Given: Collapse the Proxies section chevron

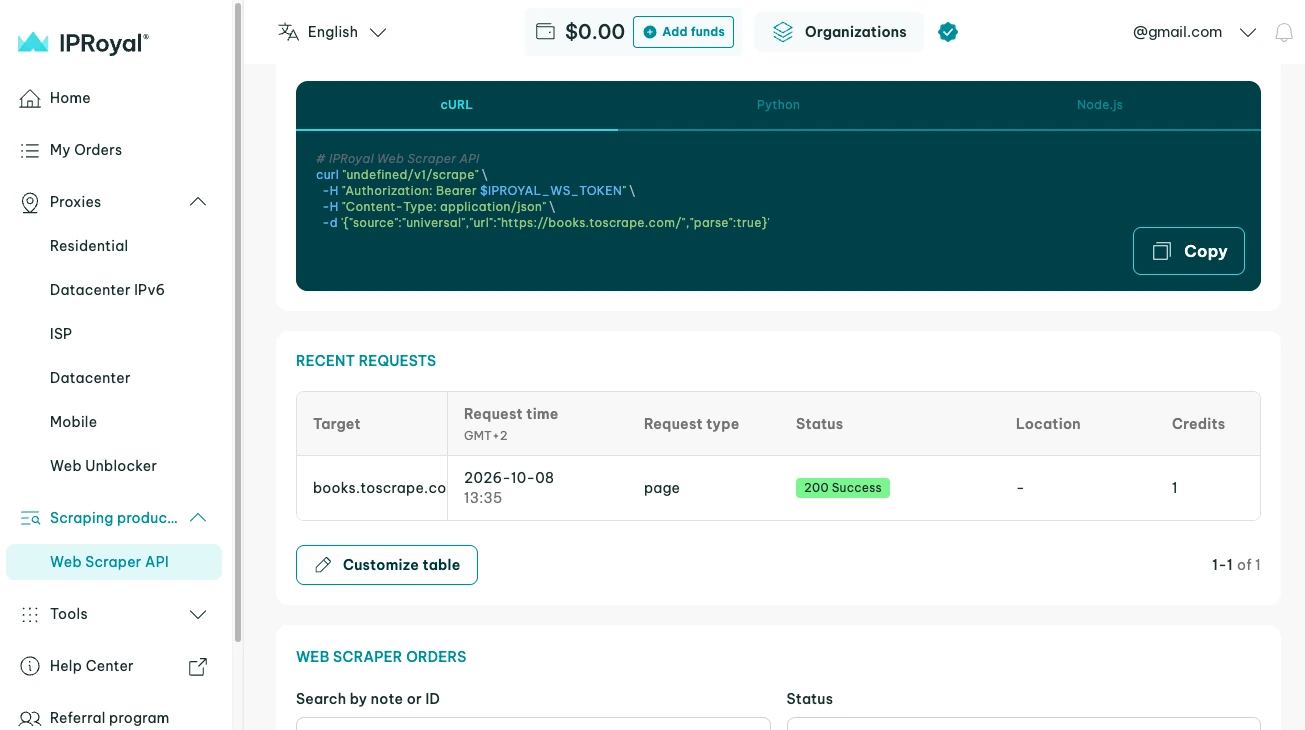Looking at the screenshot, I should pyautogui.click(x=198, y=202).
